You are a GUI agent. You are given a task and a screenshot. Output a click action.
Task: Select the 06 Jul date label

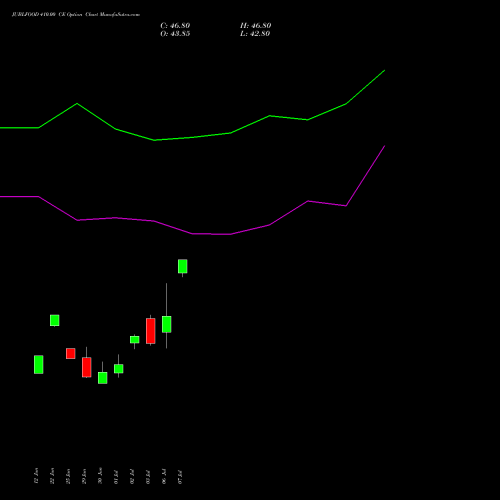(164, 477)
